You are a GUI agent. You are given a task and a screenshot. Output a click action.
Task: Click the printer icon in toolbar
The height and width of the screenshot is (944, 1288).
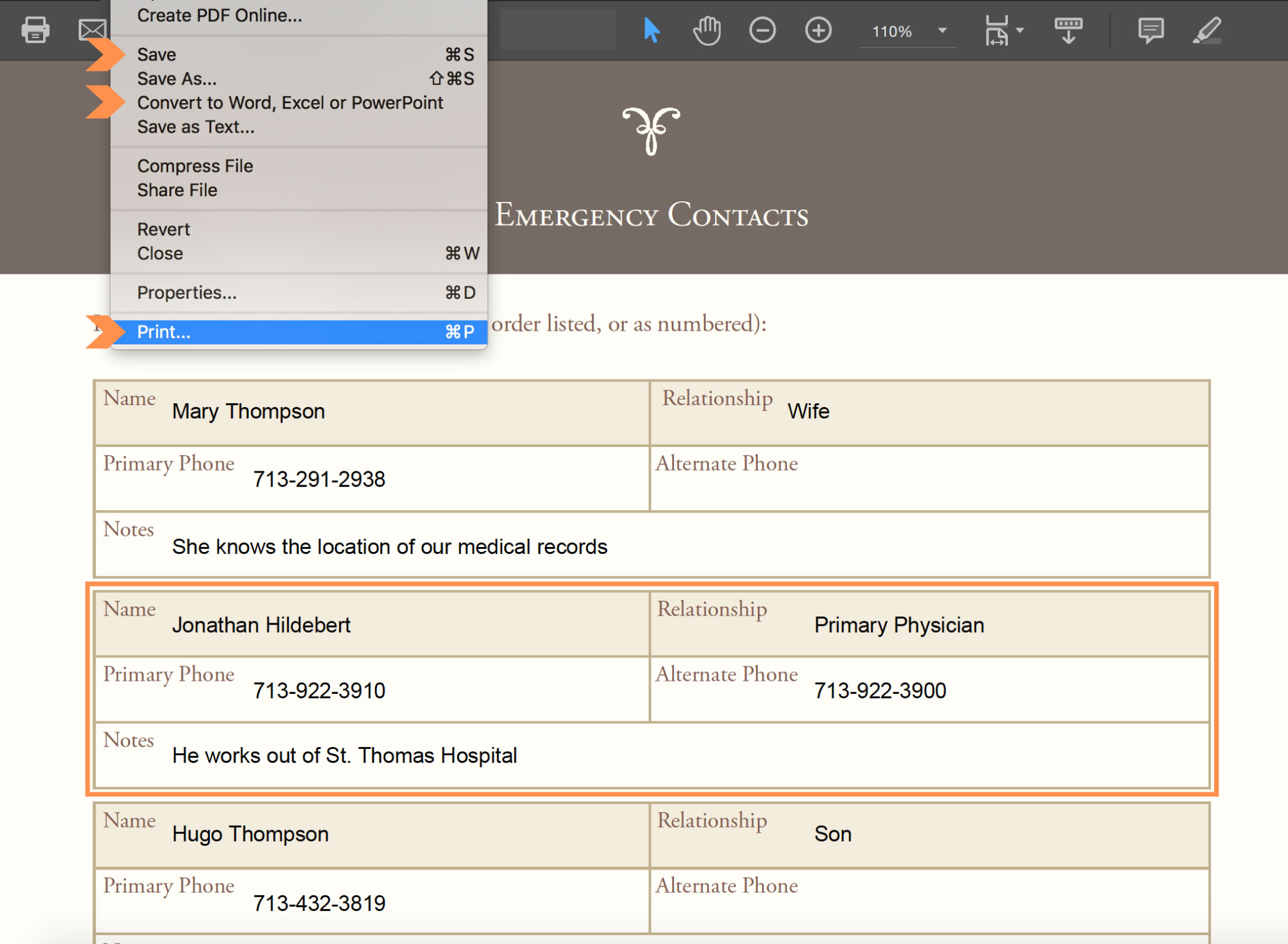[x=35, y=29]
